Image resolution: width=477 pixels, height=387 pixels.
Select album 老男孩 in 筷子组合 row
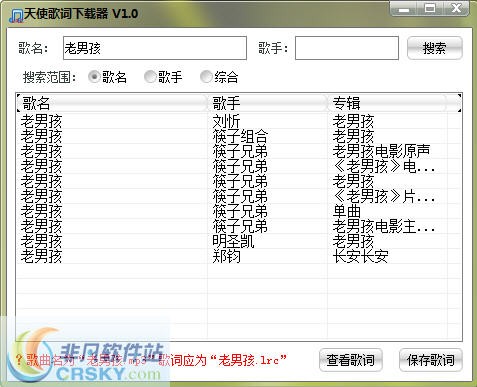(353, 136)
